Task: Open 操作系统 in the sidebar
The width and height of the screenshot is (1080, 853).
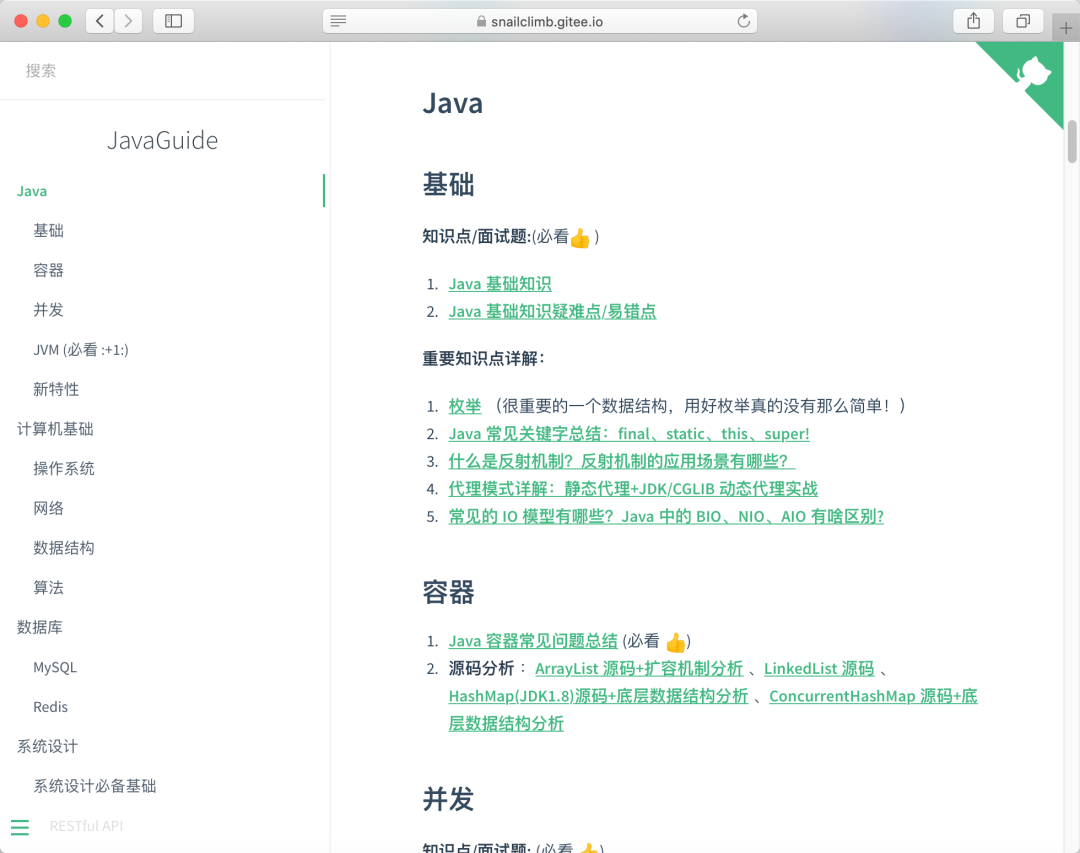Action: 63,469
